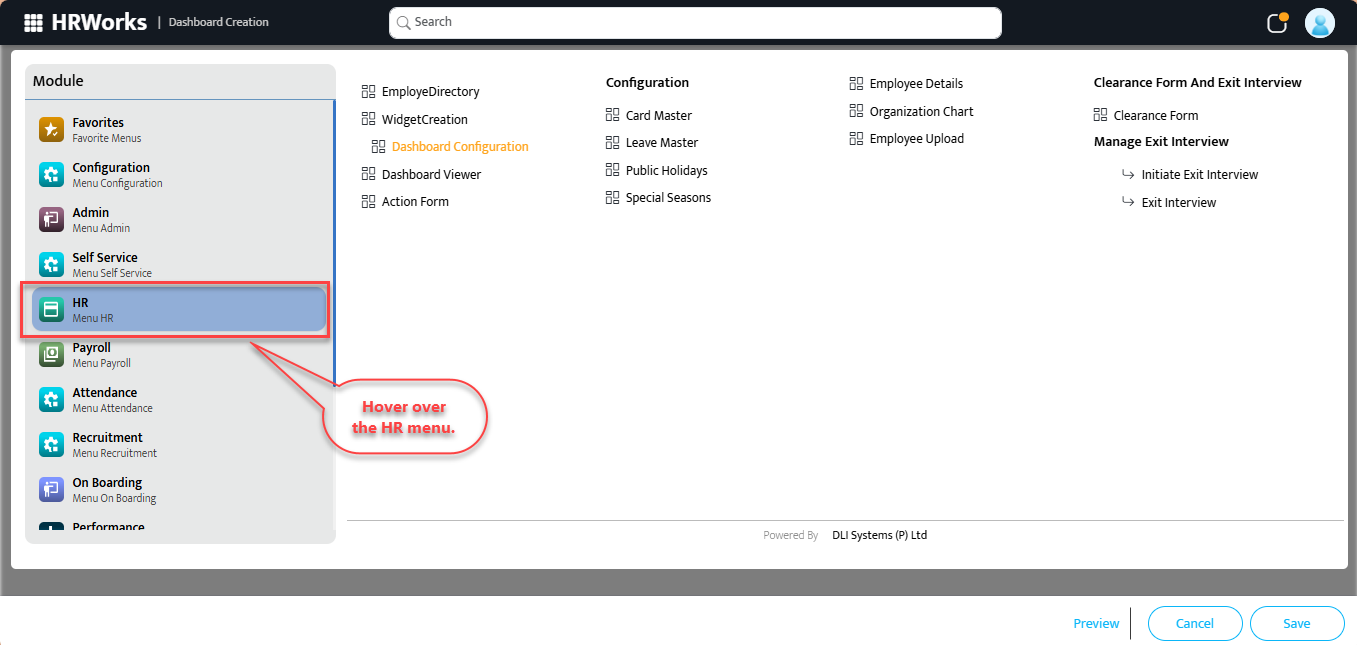
Task: Click the Payroll module icon
Action: pos(51,355)
